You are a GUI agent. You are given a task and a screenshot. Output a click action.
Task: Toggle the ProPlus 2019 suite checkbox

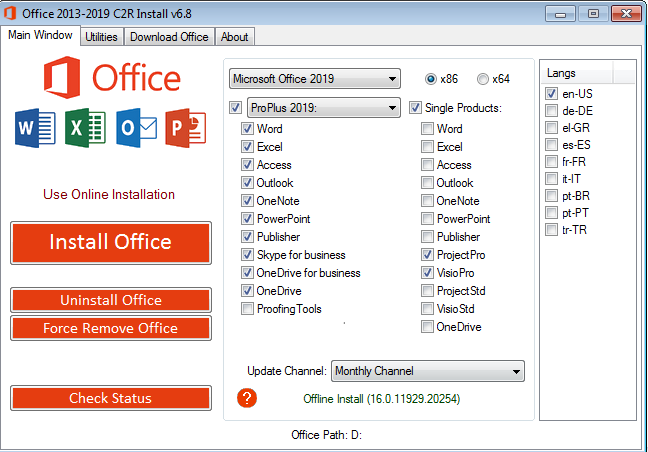236,108
